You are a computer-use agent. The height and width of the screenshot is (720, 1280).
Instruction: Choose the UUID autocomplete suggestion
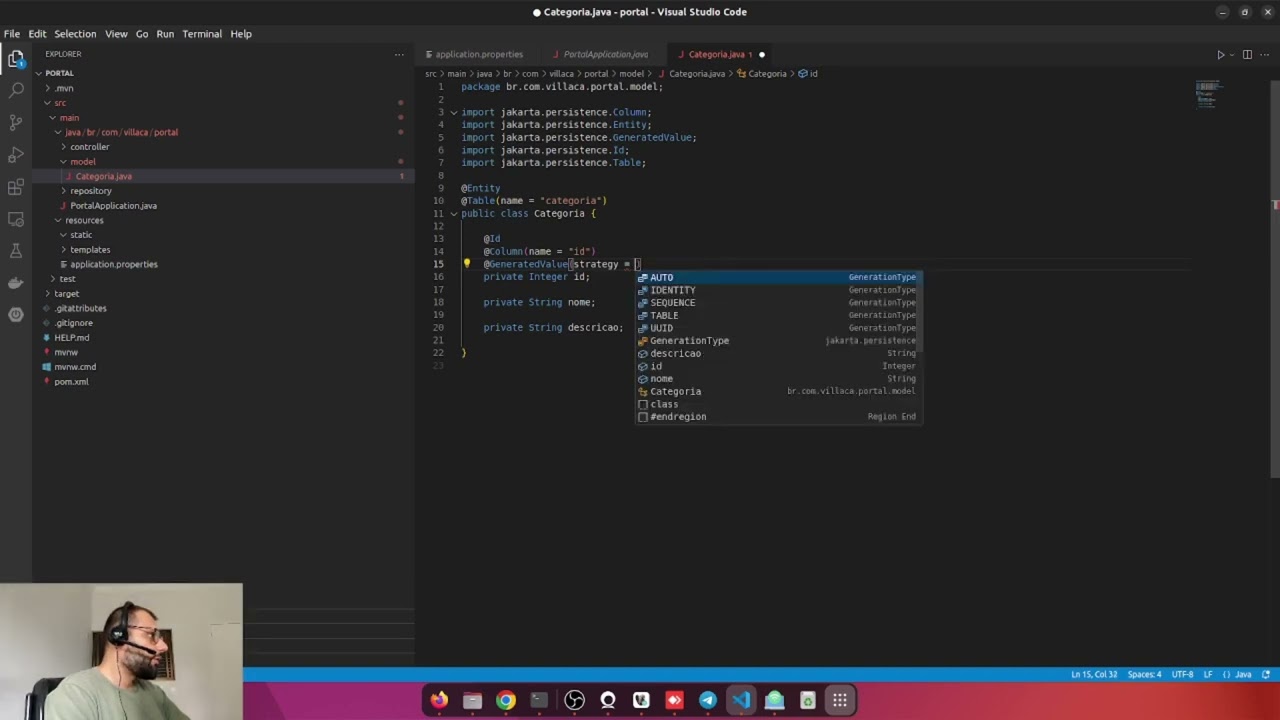778,328
